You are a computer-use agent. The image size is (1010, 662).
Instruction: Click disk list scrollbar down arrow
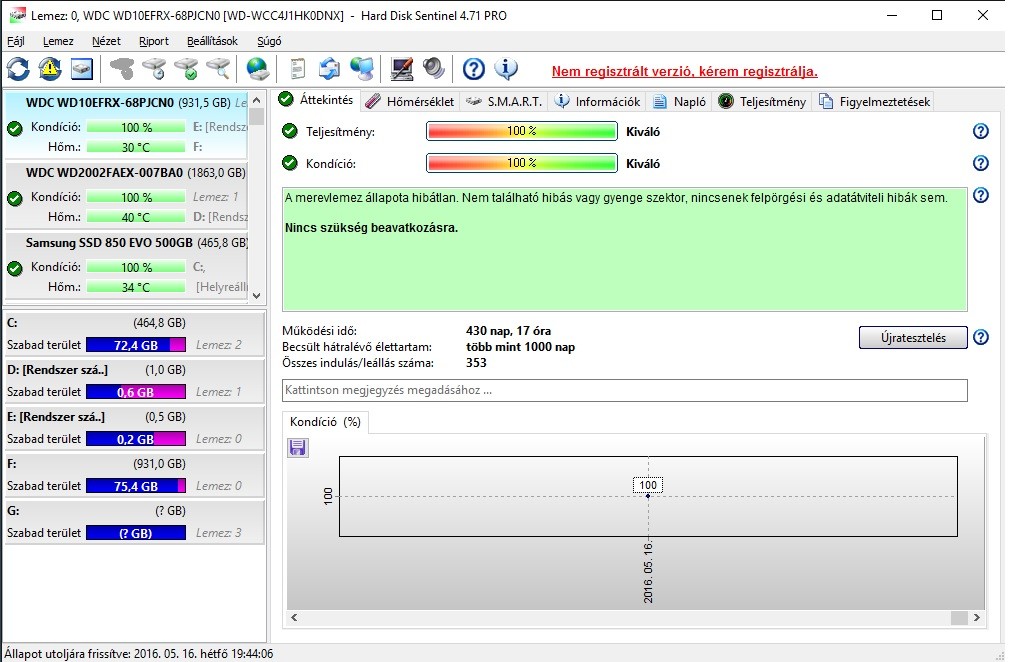tap(256, 296)
